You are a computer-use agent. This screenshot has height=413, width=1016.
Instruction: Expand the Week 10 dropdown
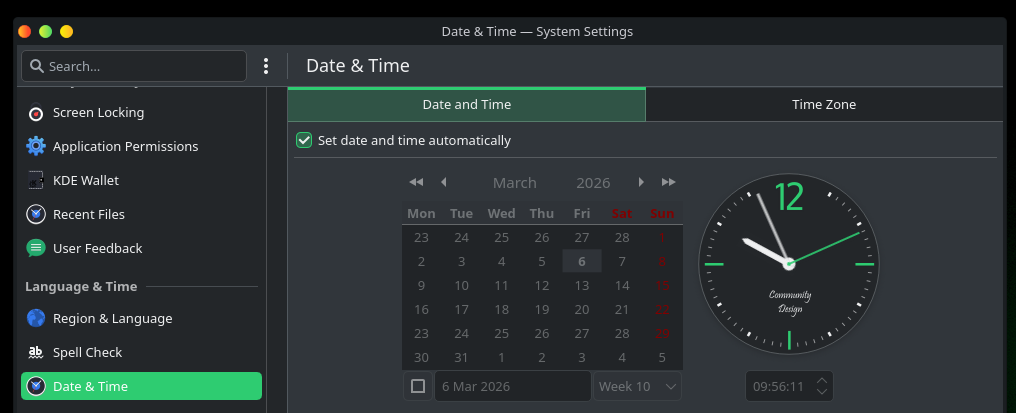tap(637, 386)
